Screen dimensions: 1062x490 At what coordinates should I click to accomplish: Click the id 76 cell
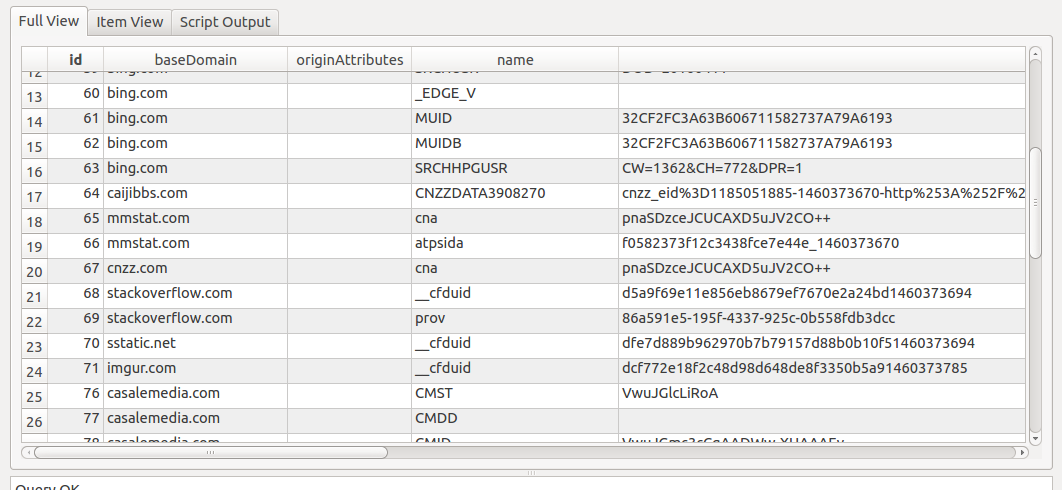(x=76, y=394)
